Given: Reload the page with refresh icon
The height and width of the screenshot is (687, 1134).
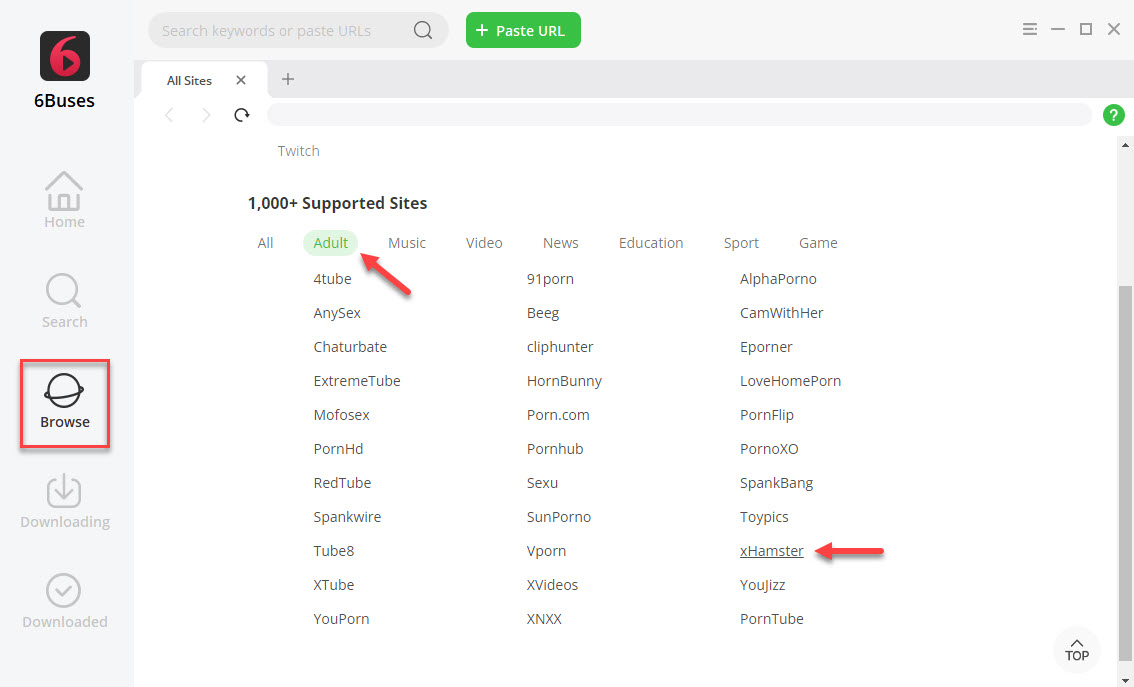Looking at the screenshot, I should click(242, 114).
